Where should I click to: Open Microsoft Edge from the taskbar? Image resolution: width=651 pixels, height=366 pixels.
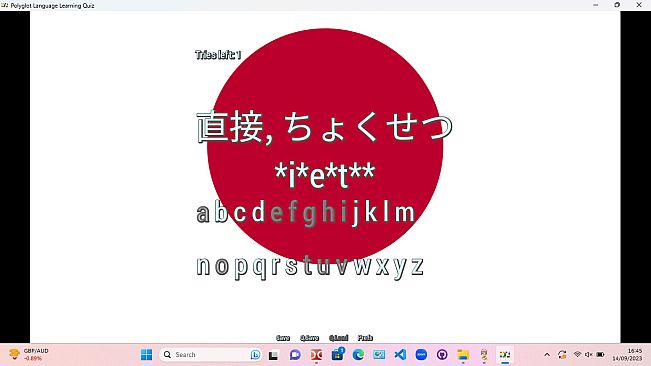coord(358,355)
